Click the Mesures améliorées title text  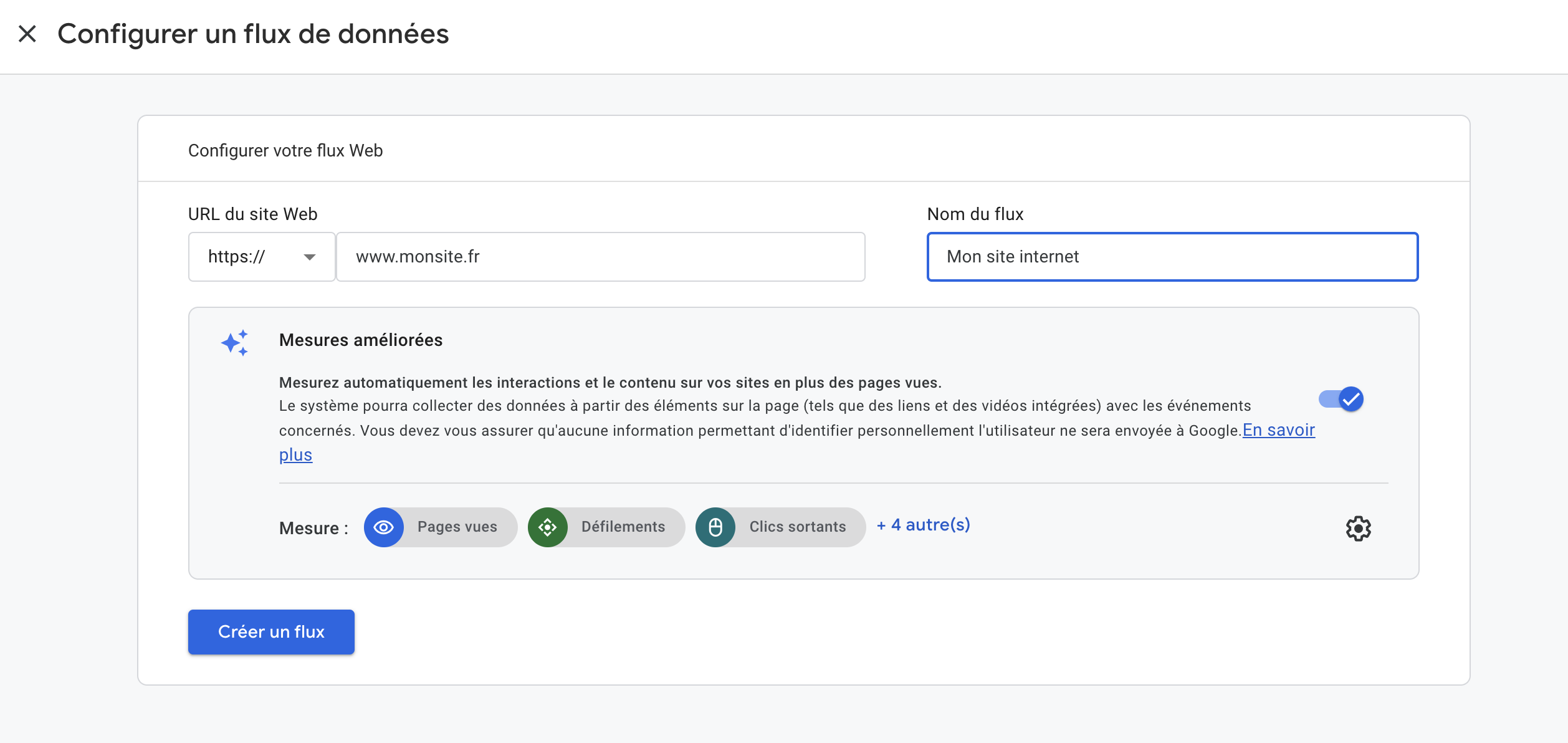coord(361,340)
